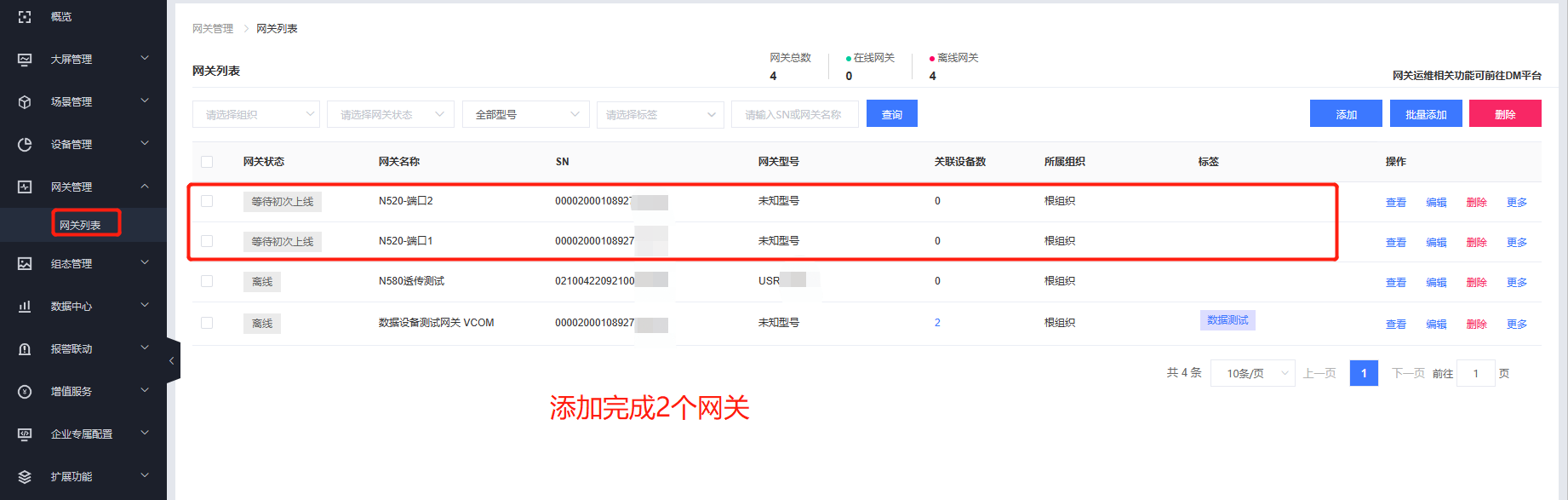Check the N580透传测试 row checkbox
Image resolution: width=1568 pixels, height=500 pixels.
click(207, 281)
